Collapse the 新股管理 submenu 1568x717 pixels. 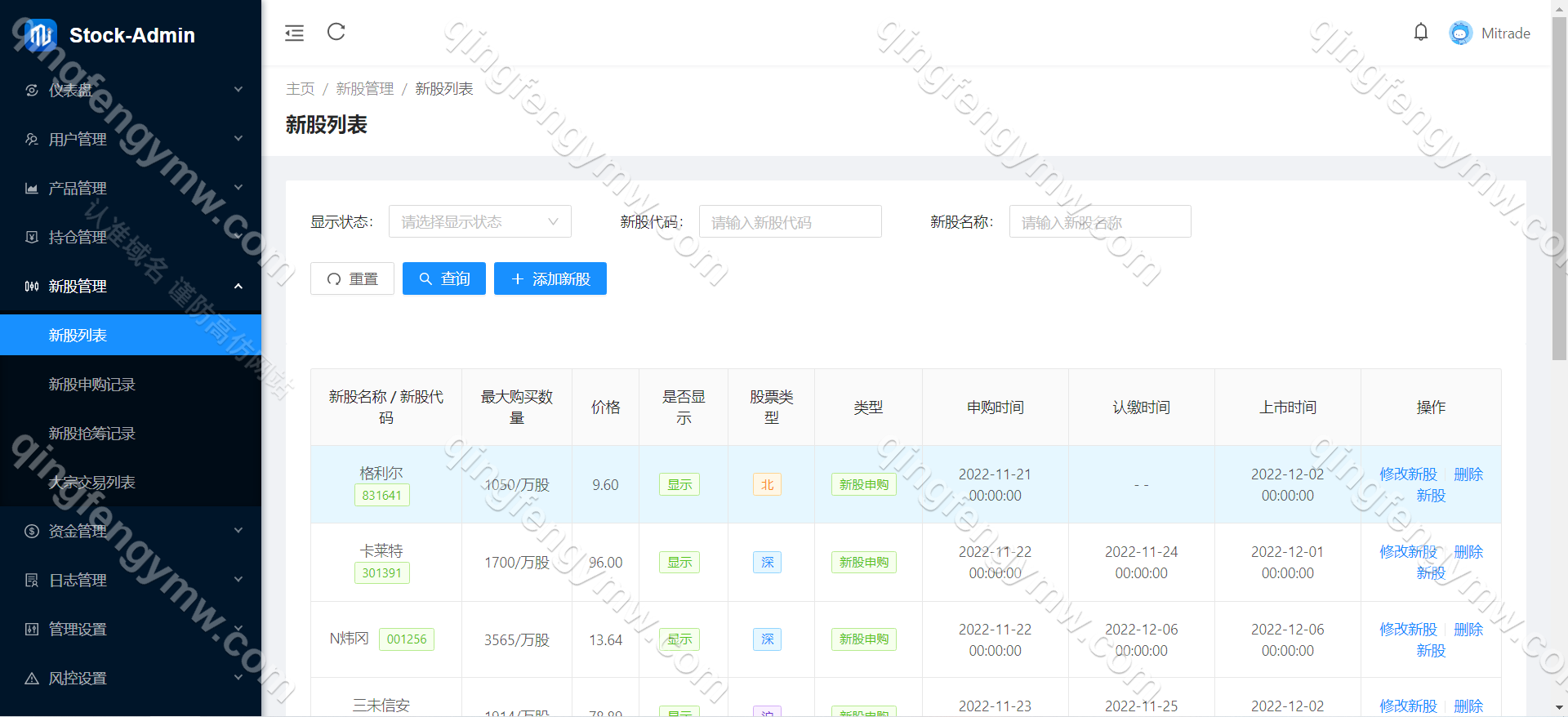coord(131,286)
